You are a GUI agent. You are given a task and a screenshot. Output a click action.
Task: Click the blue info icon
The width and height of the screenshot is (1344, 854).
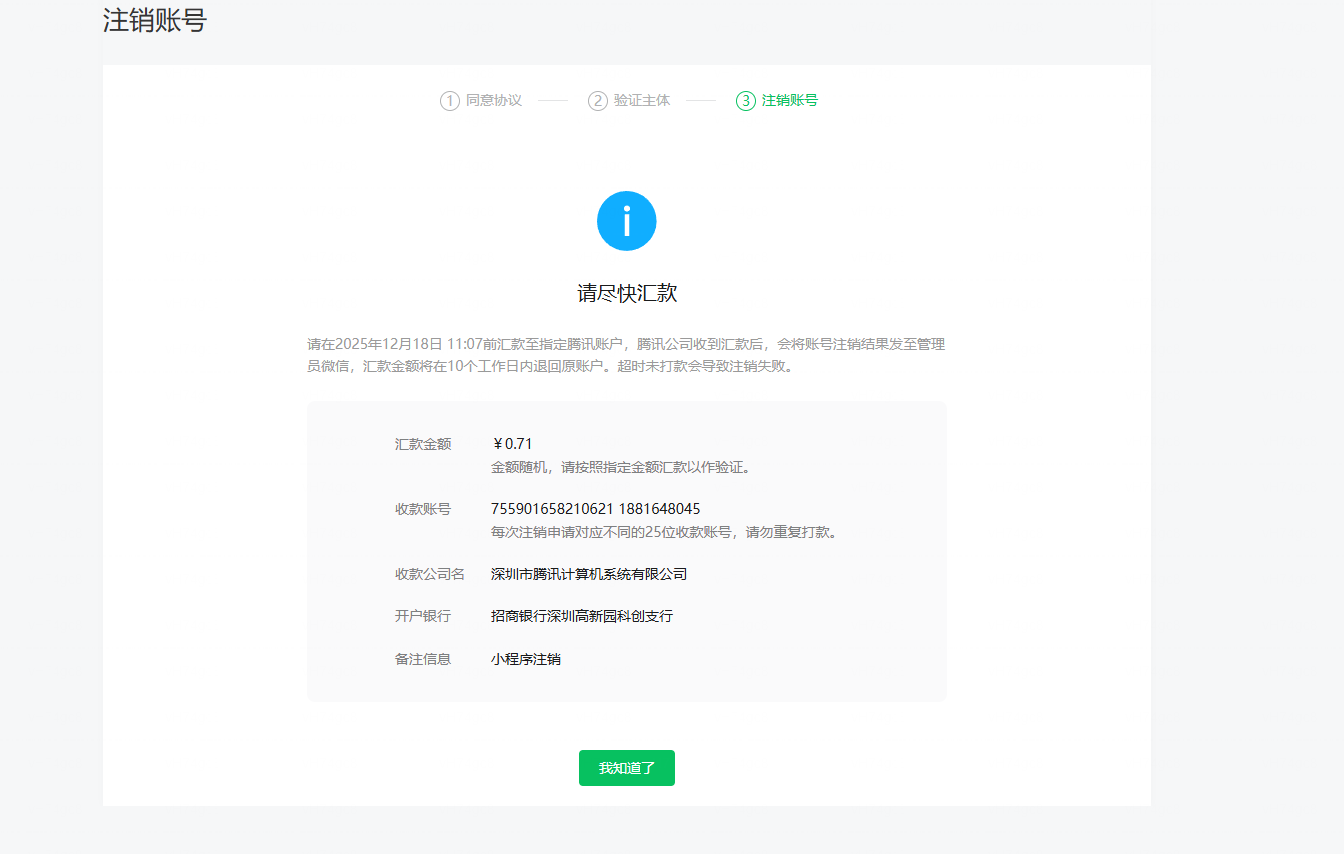point(627,221)
